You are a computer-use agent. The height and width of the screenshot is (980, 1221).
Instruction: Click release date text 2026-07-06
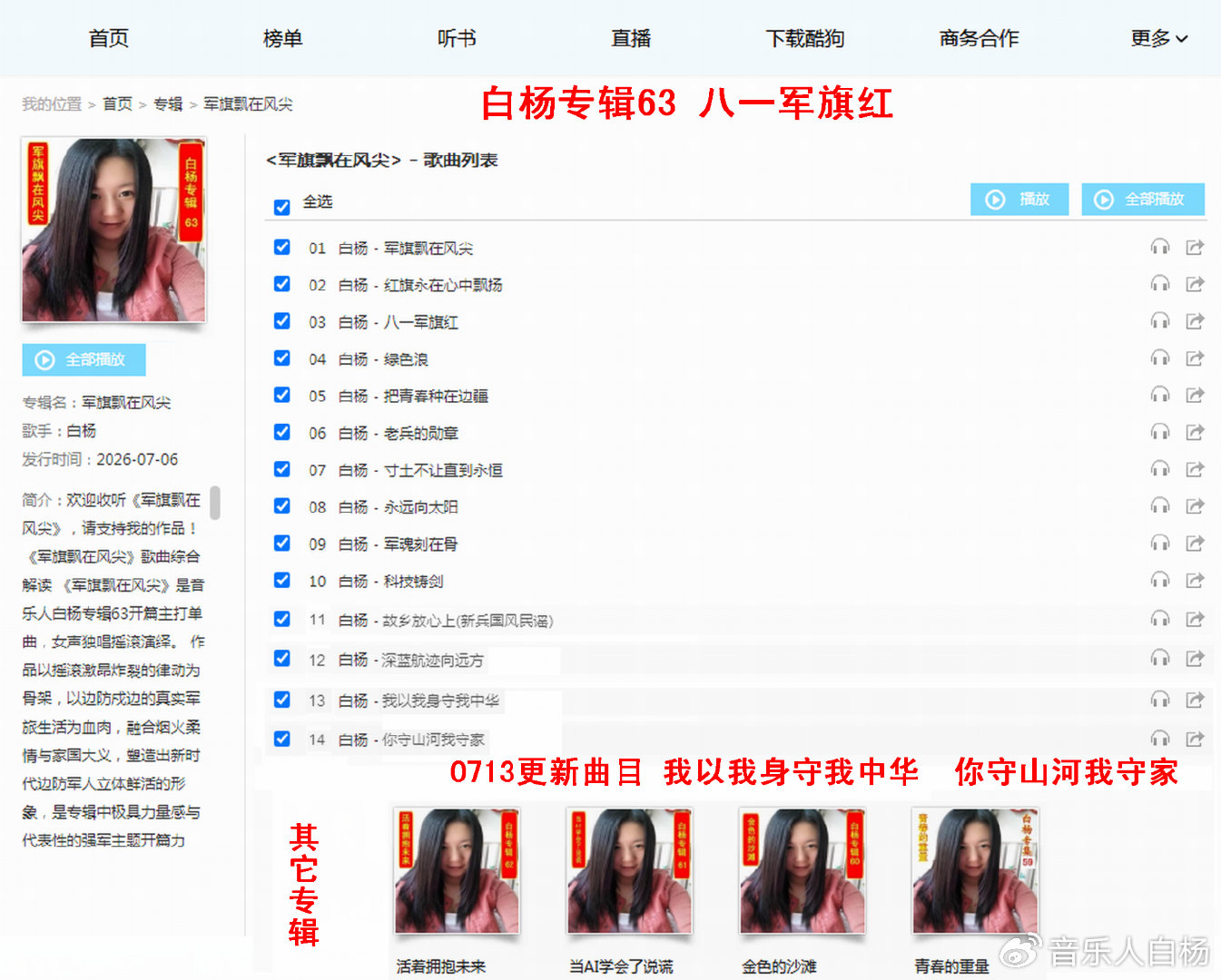tap(137, 459)
